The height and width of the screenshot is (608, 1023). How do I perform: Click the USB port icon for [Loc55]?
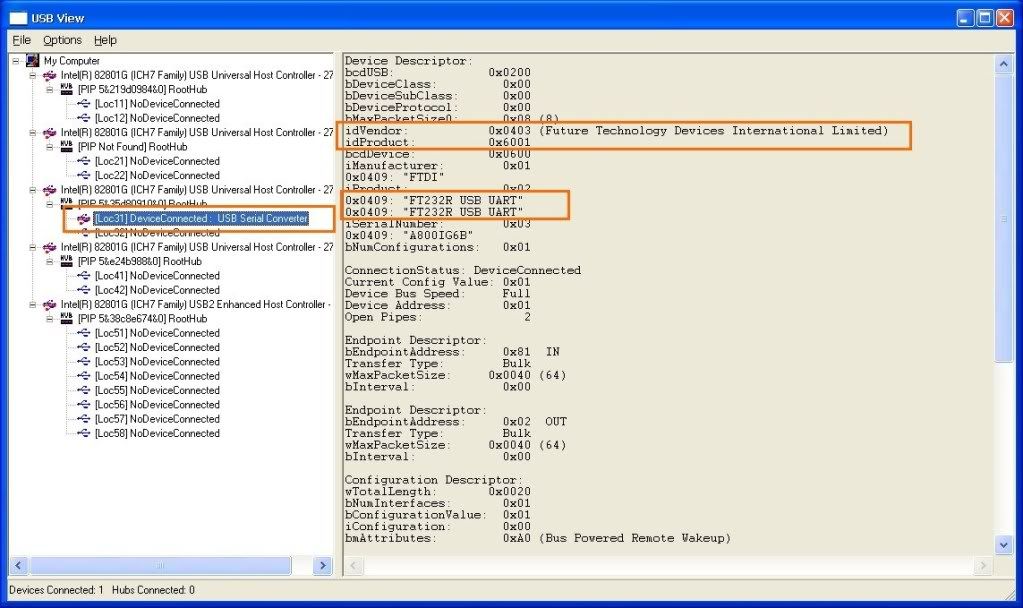[x=84, y=391]
